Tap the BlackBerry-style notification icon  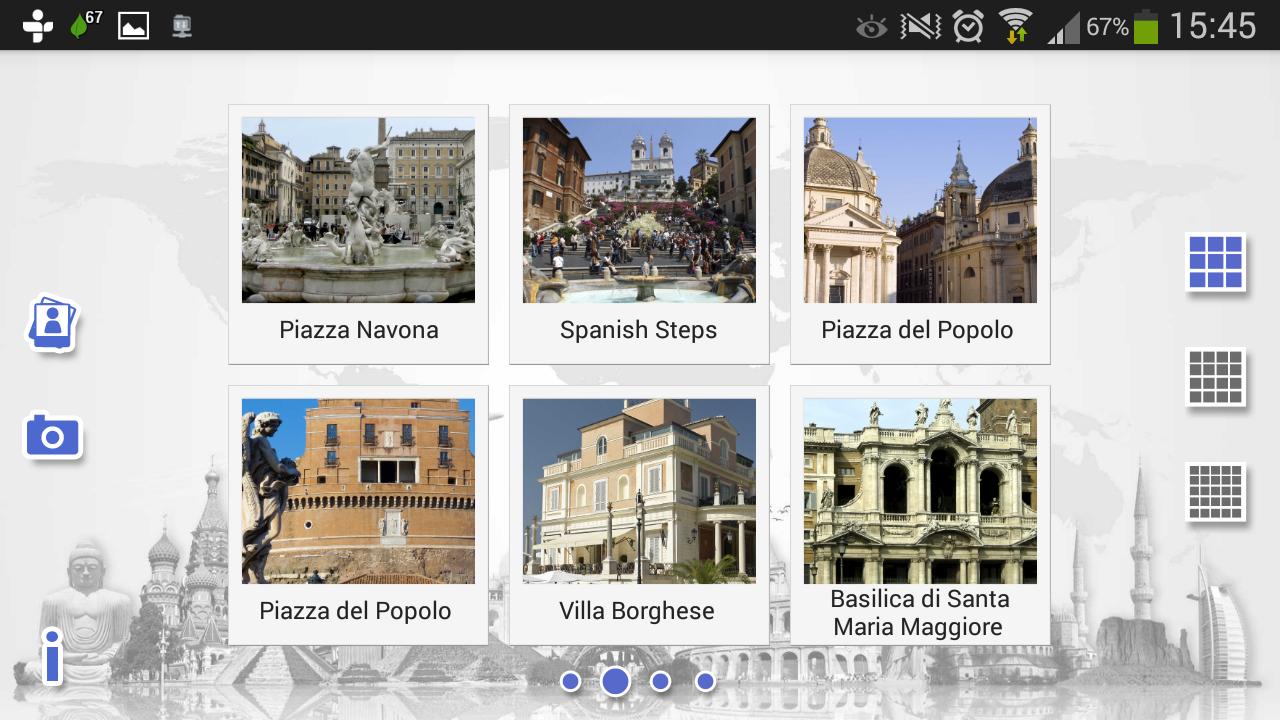click(x=38, y=26)
